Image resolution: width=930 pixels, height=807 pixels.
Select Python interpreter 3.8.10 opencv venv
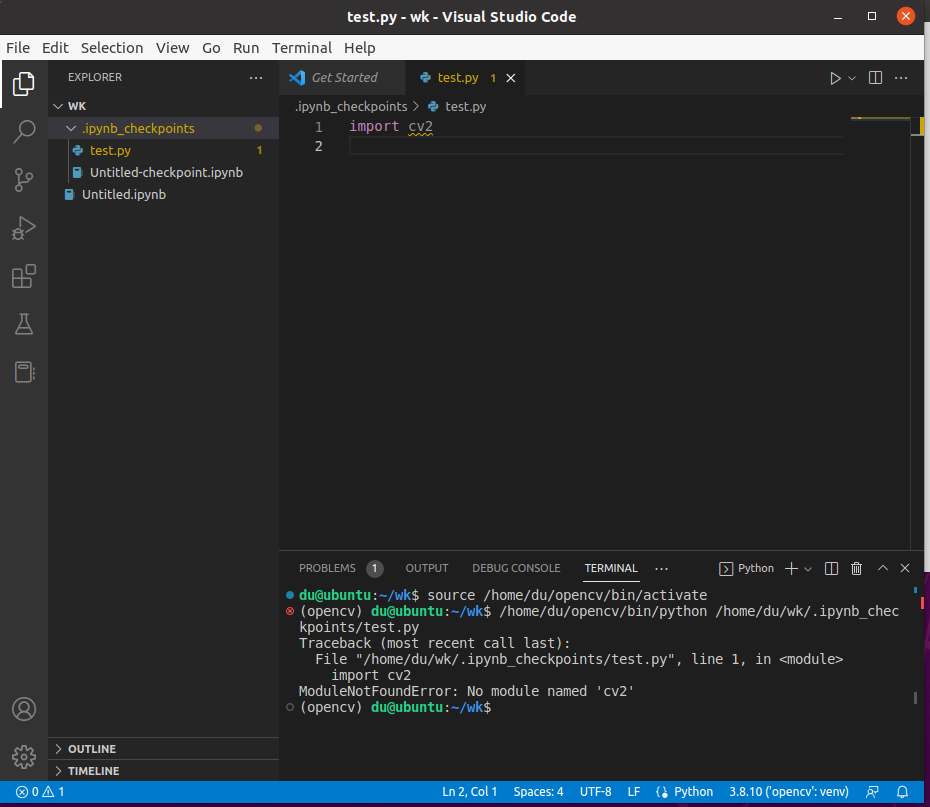click(789, 792)
